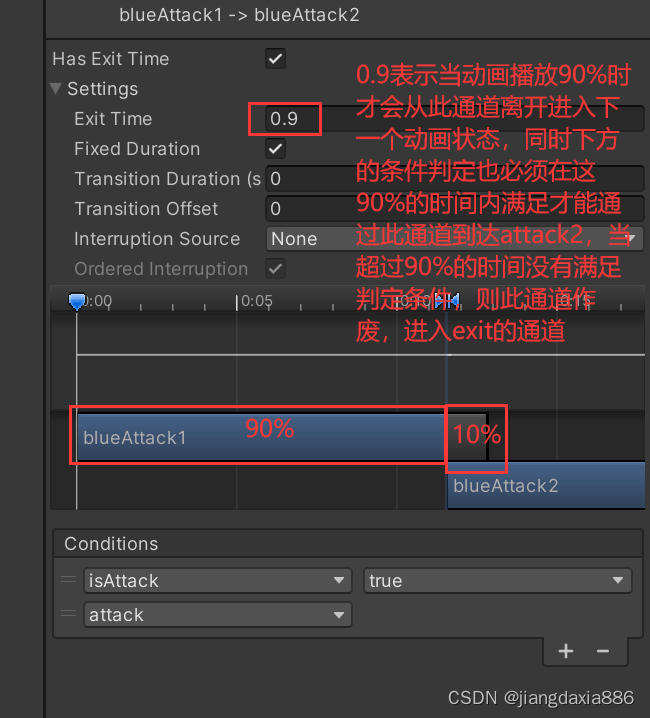The height and width of the screenshot is (718, 650).
Task: Click the Transition Offset input field
Action: [x=455, y=208]
